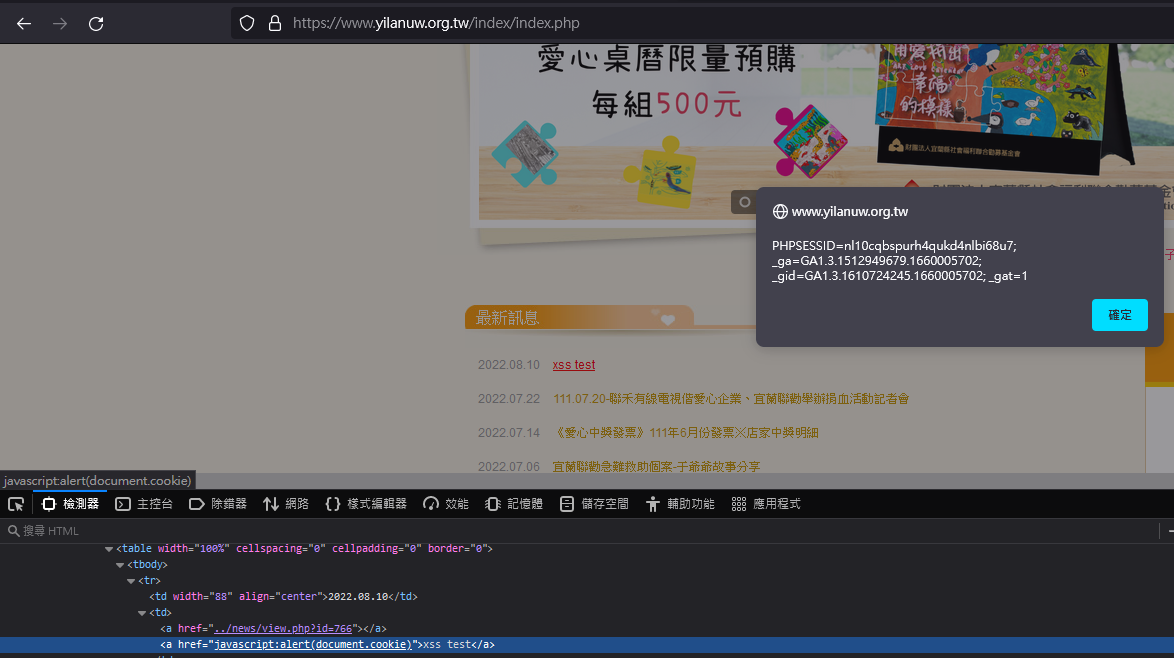This screenshot has width=1174, height=658.
Task: Collapse the tbody node in inspector
Action: pos(120,565)
